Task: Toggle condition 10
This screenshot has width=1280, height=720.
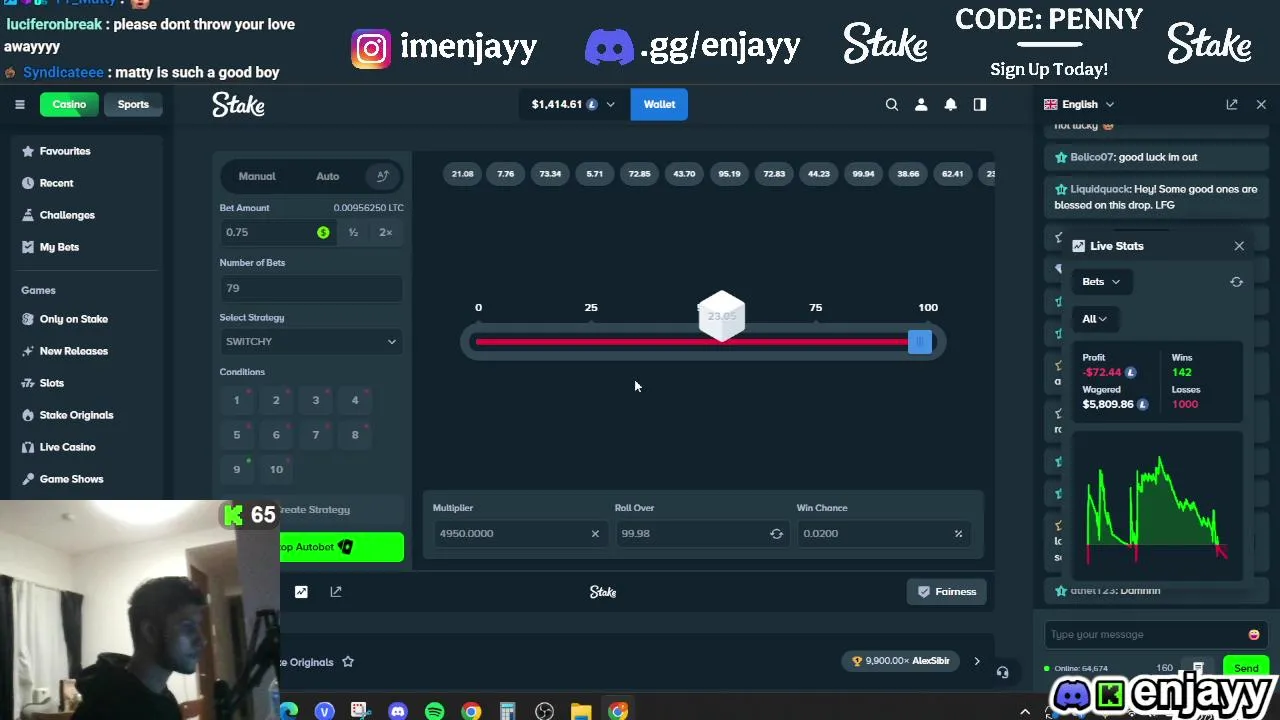Action: point(276,469)
